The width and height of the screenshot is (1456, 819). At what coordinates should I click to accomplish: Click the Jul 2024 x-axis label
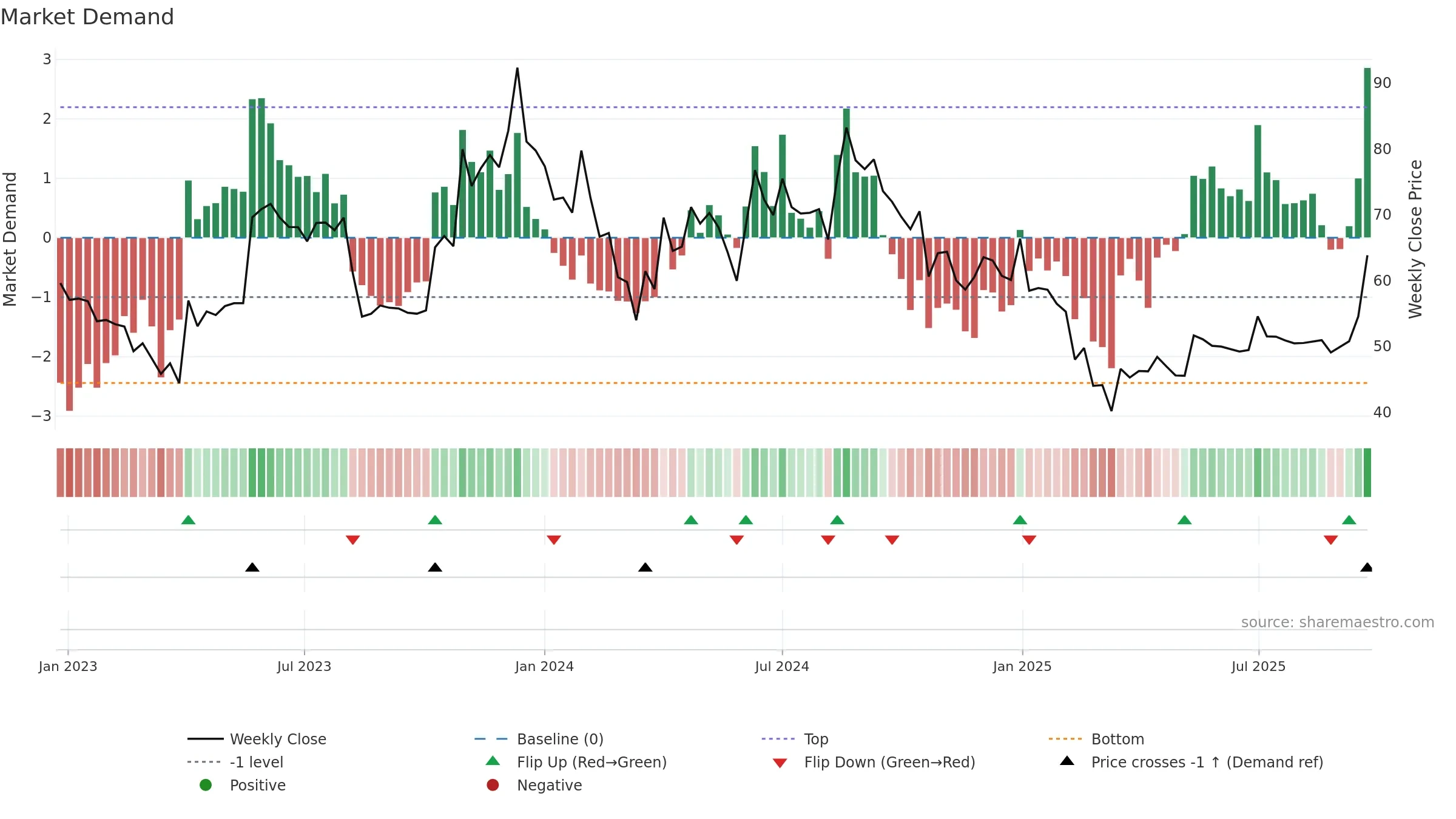point(782,666)
